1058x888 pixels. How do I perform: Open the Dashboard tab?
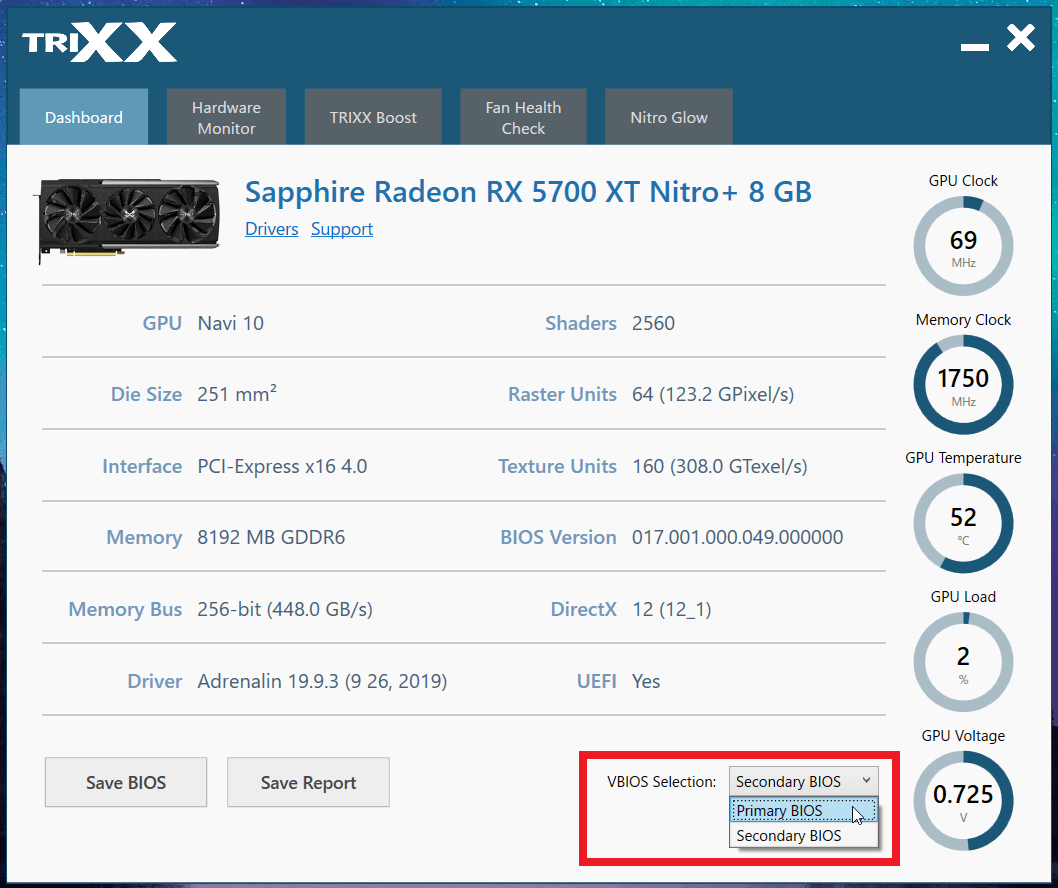tap(84, 117)
